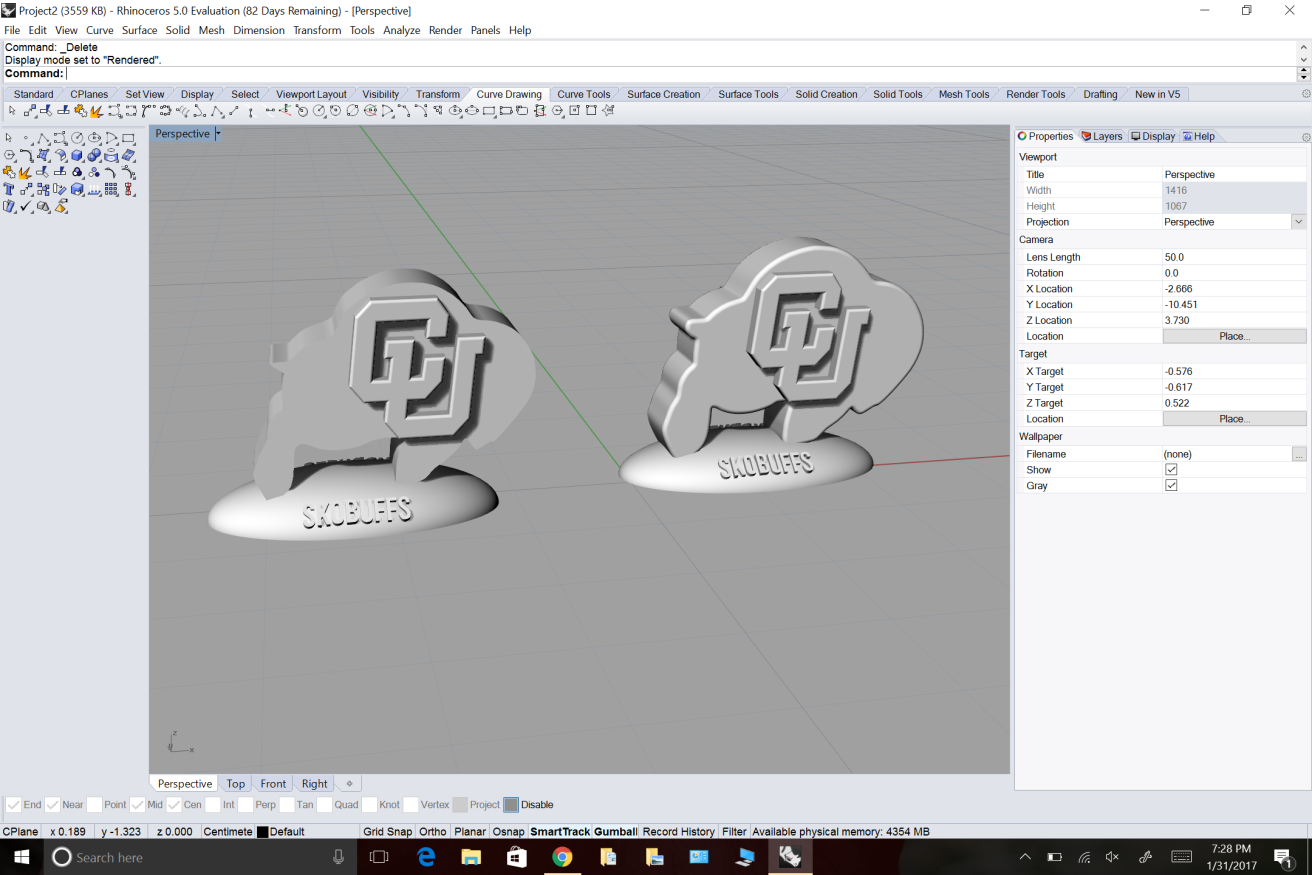Select the Fillet curves tool
Image resolution: width=1312 pixels, height=875 pixels.
tap(26, 155)
